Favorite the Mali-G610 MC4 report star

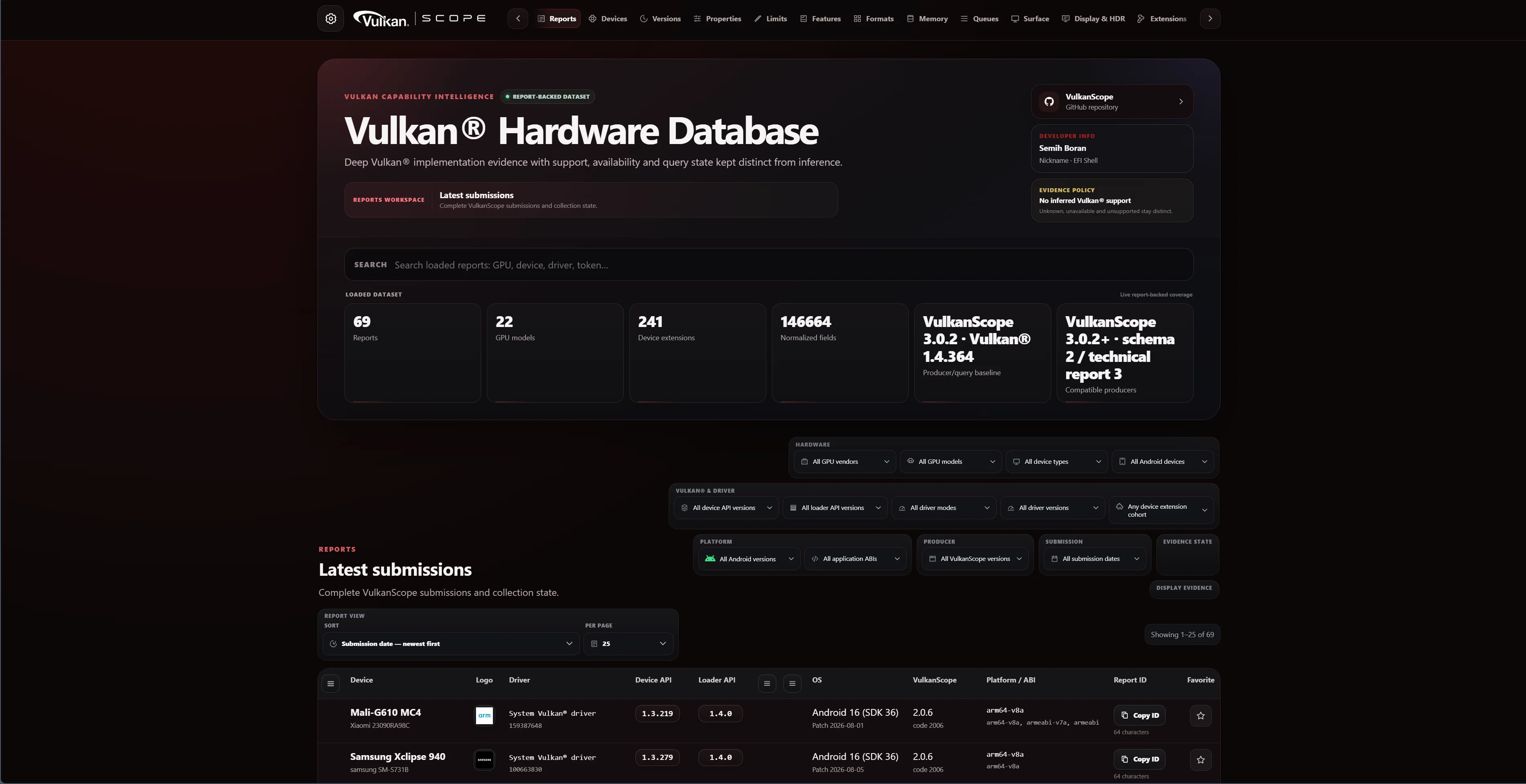click(x=1200, y=715)
